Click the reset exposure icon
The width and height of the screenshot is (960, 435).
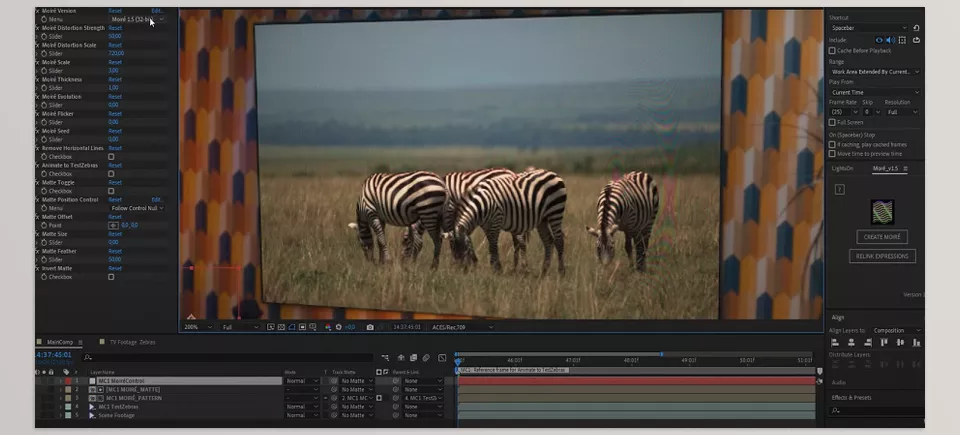339,327
